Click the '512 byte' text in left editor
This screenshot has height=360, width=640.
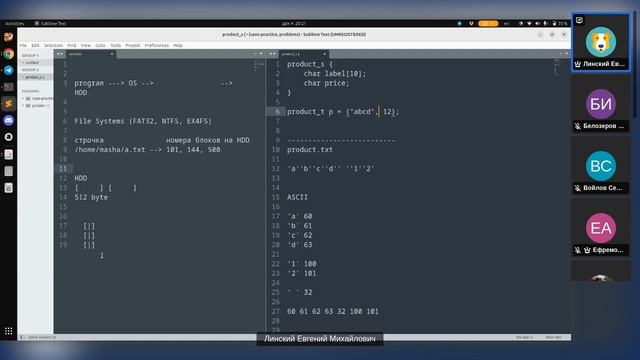pyautogui.click(x=91, y=197)
